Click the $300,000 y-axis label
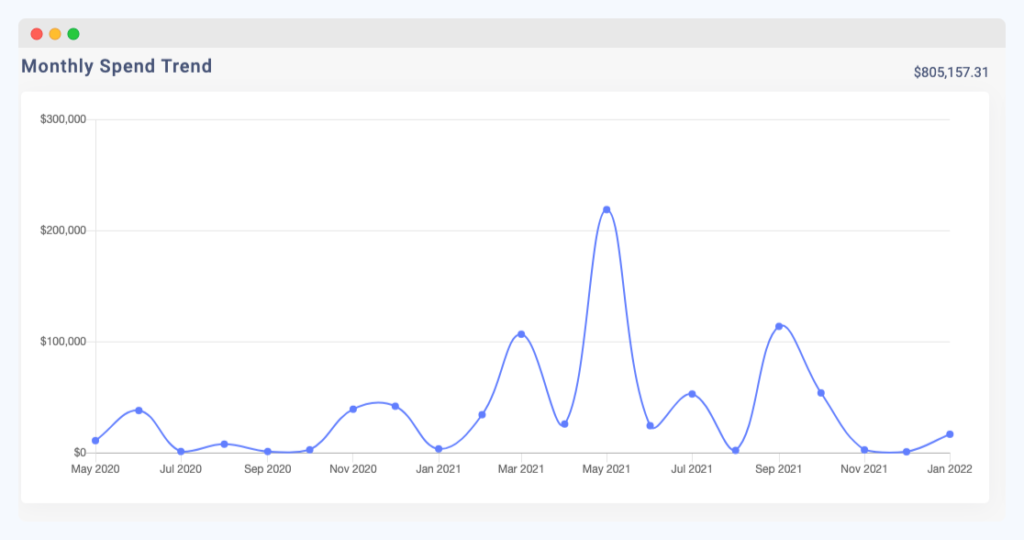Image resolution: width=1024 pixels, height=540 pixels. (63, 120)
